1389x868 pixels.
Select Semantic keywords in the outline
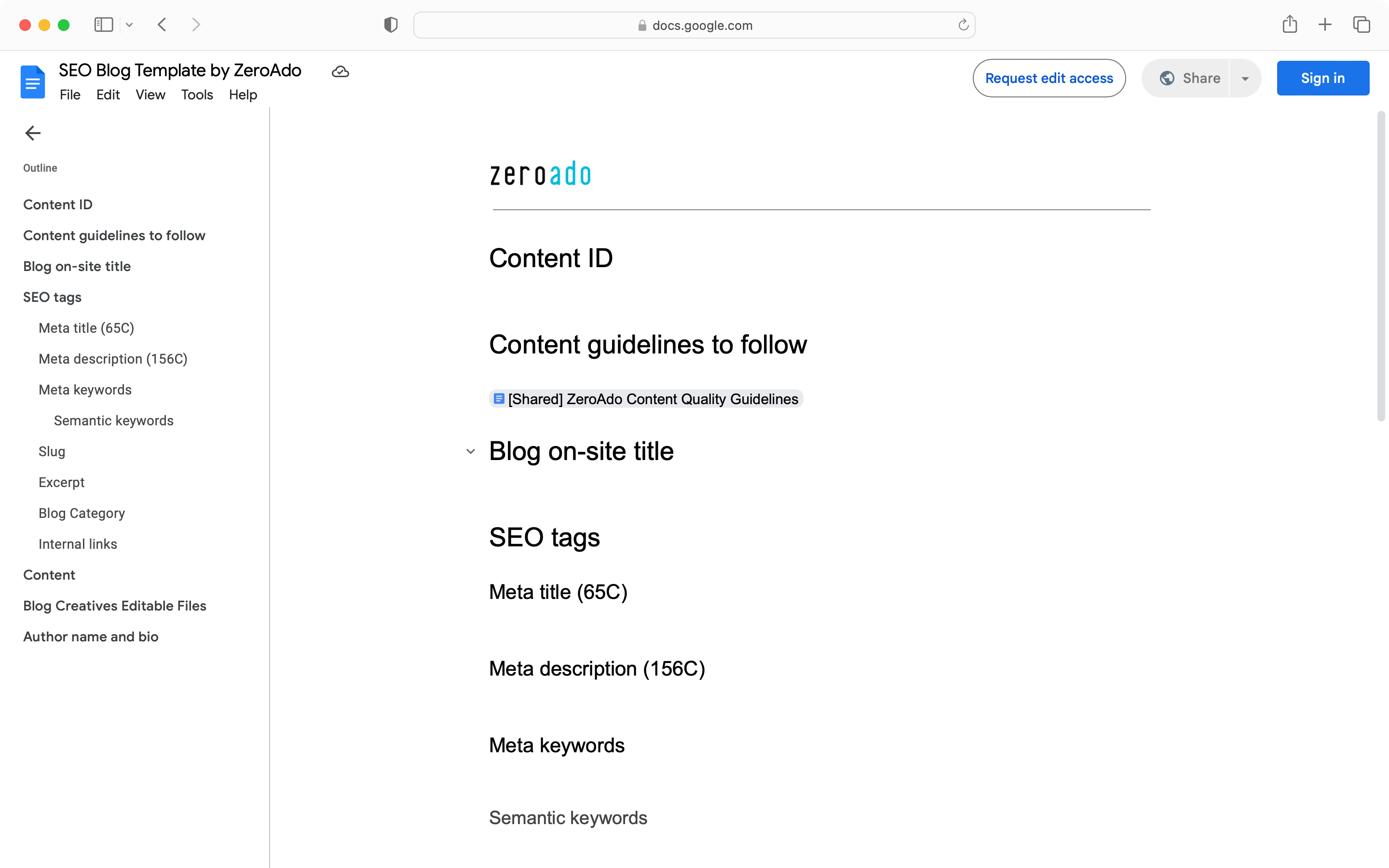click(113, 420)
